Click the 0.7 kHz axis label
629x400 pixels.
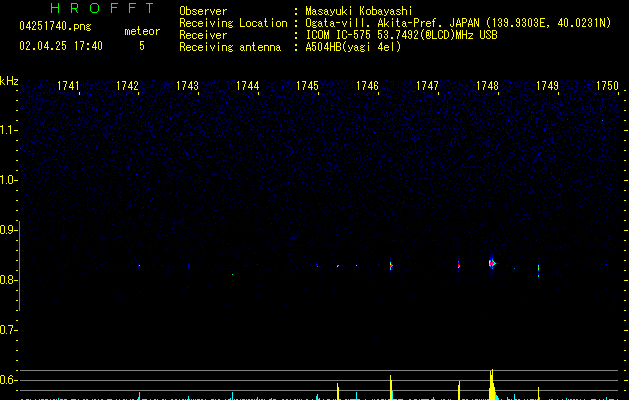(x=8, y=330)
